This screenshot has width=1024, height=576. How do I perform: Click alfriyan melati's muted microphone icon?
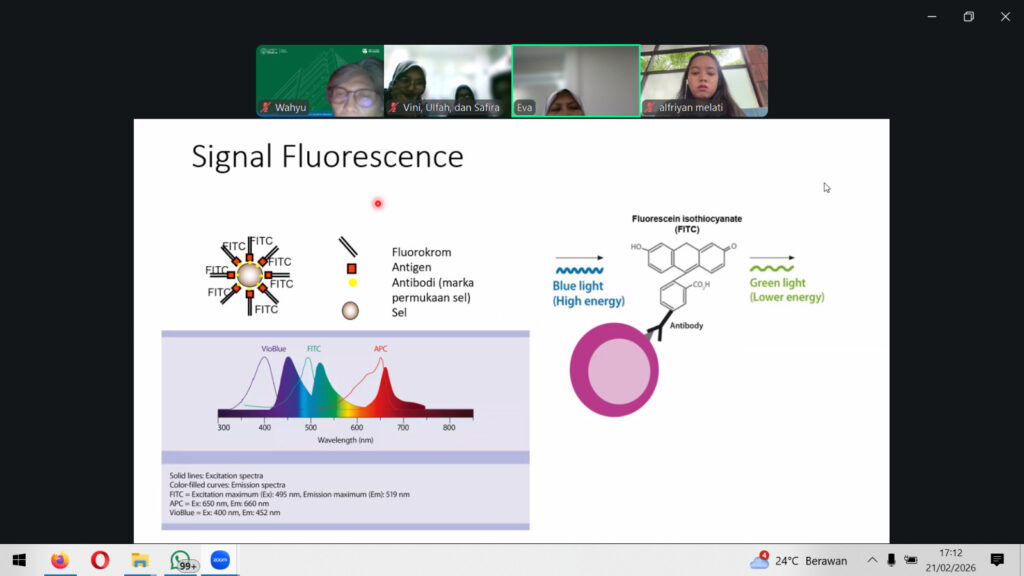point(650,107)
